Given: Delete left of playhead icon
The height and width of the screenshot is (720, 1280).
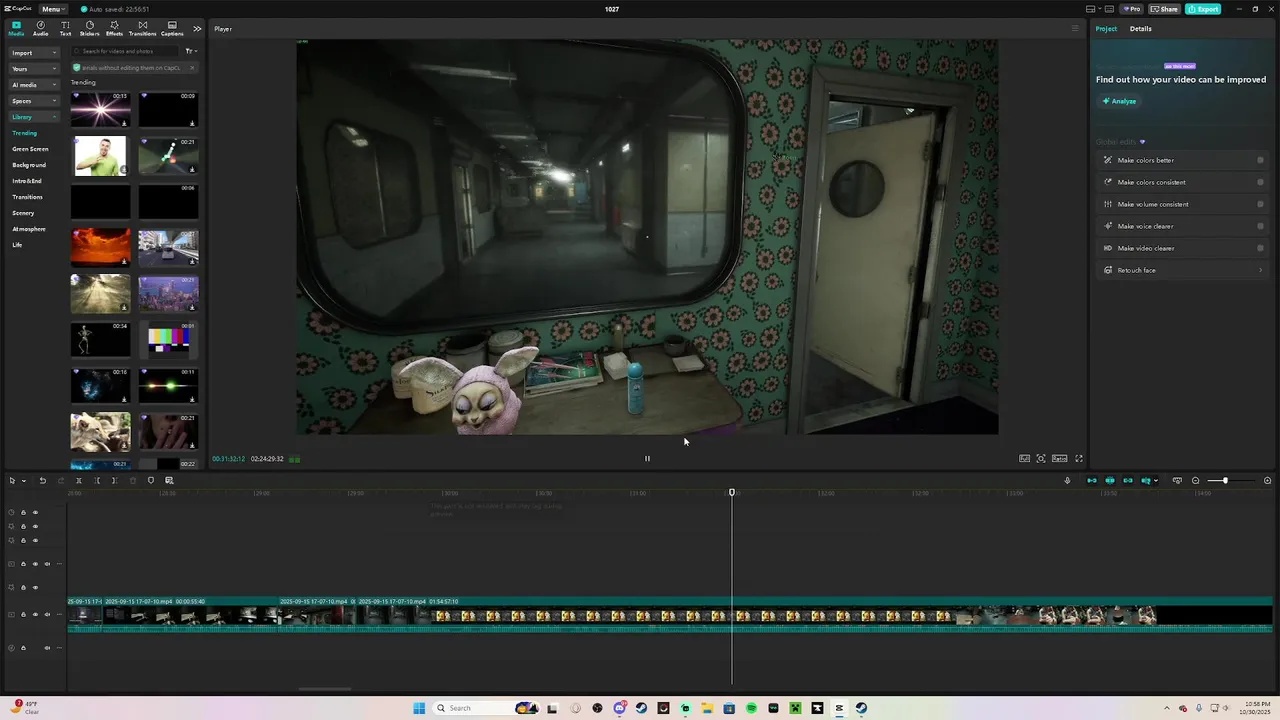Looking at the screenshot, I should click(x=97, y=481).
